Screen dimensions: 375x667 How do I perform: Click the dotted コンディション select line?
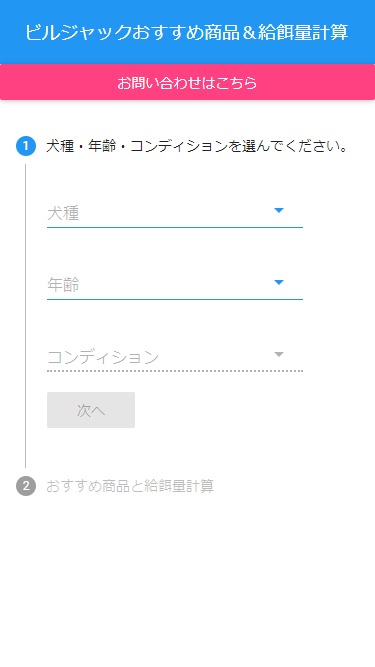(x=175, y=371)
